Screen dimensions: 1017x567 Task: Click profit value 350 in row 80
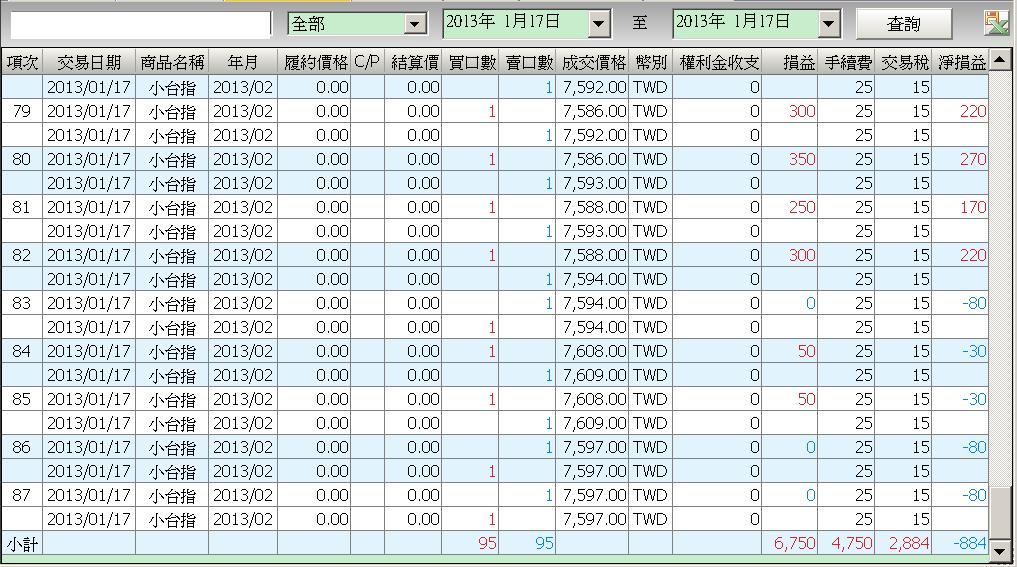802,159
